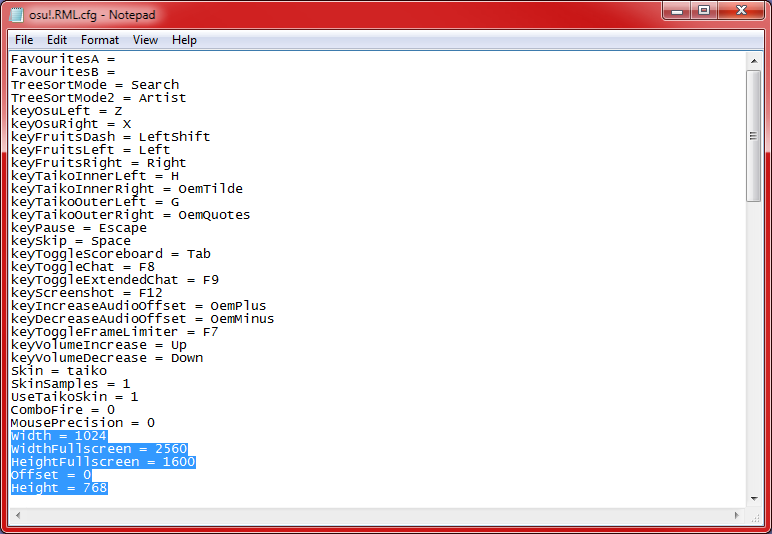Click the line 'keySkip = Space'
This screenshot has width=772, height=534.
pos(71,241)
